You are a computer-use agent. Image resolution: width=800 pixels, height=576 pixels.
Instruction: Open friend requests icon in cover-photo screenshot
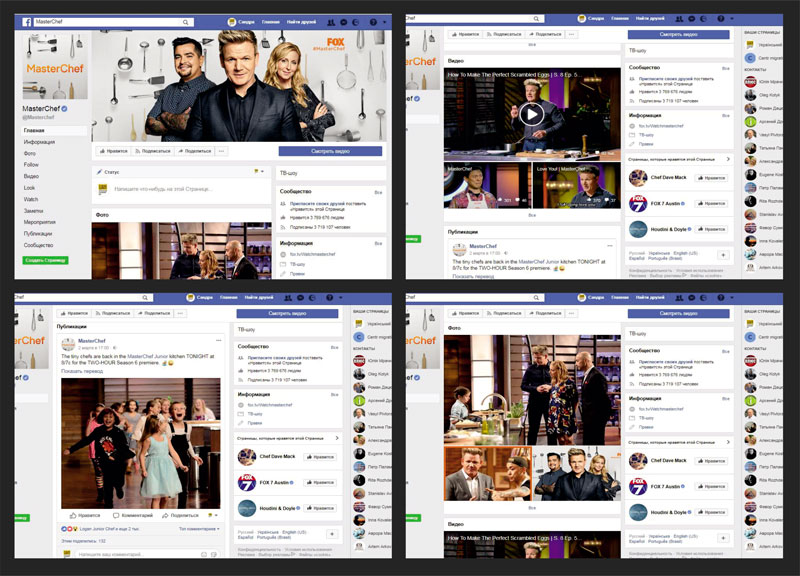click(331, 22)
